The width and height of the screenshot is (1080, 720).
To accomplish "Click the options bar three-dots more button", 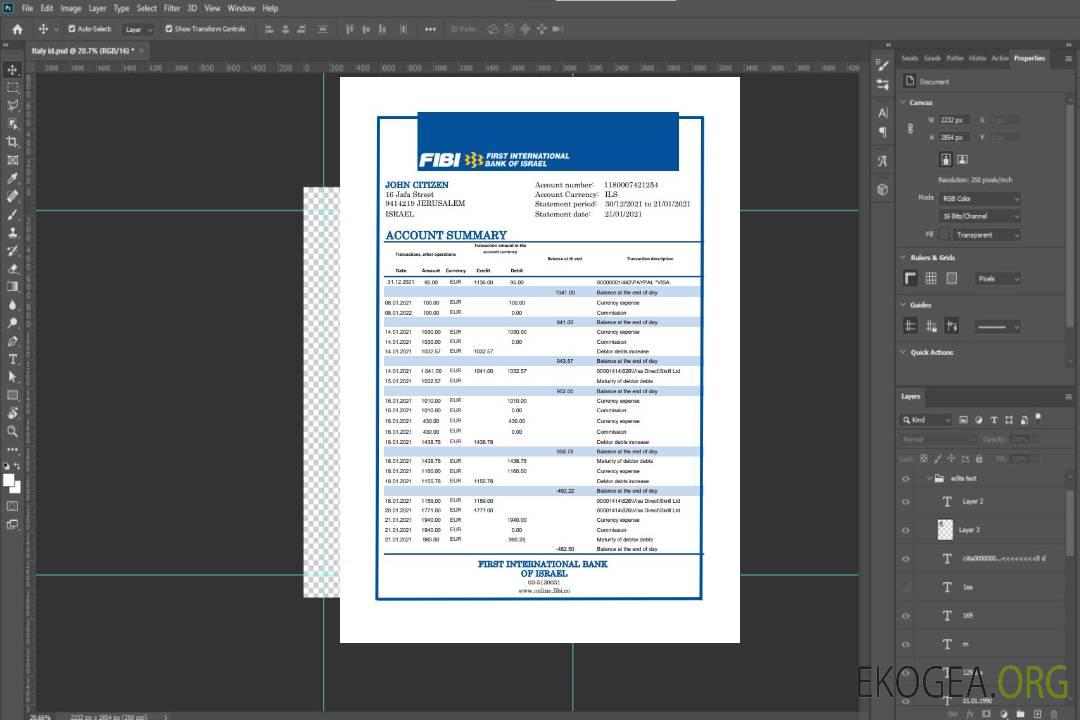I will point(430,29).
